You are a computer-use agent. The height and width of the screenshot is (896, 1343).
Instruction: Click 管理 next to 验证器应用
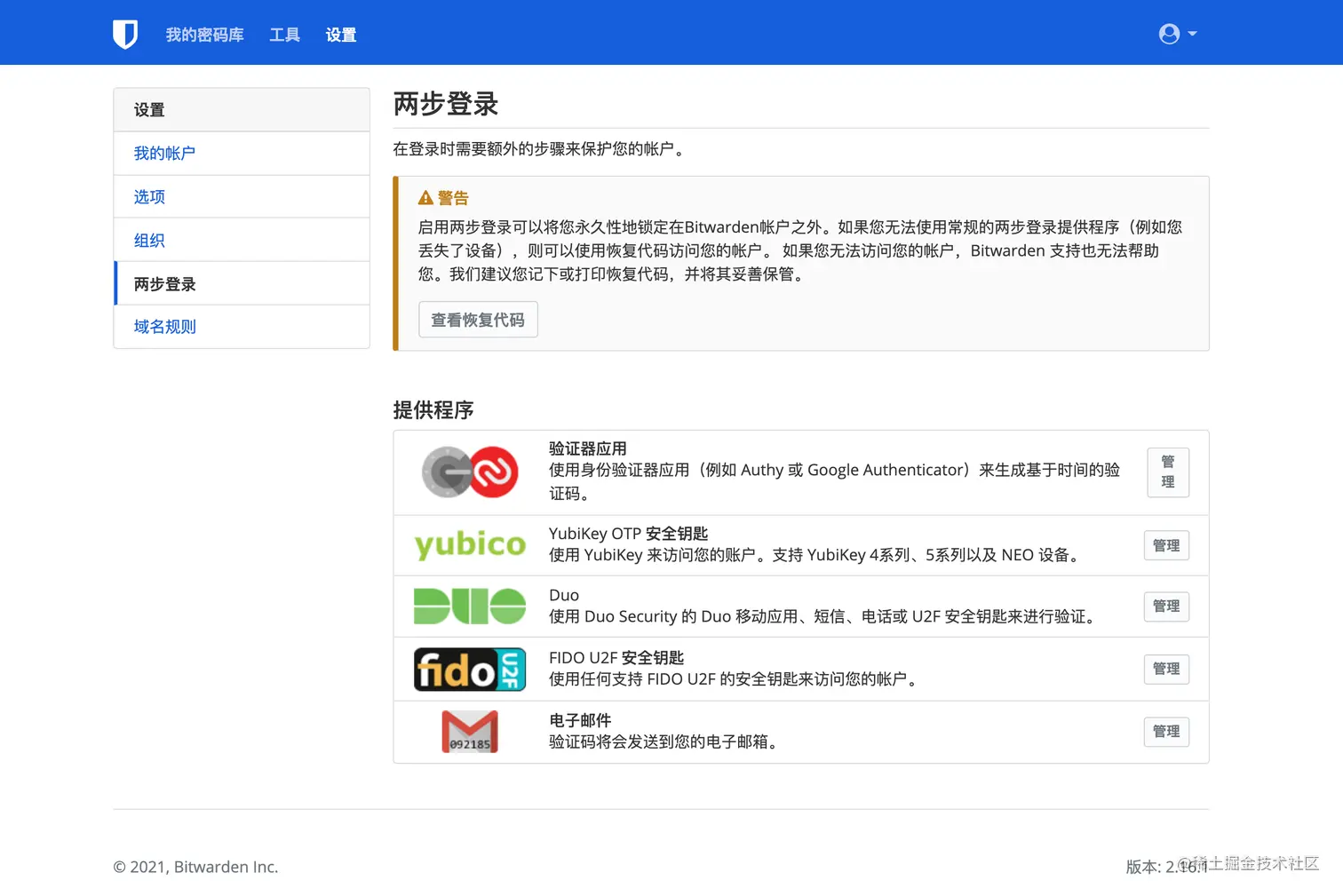click(x=1167, y=472)
